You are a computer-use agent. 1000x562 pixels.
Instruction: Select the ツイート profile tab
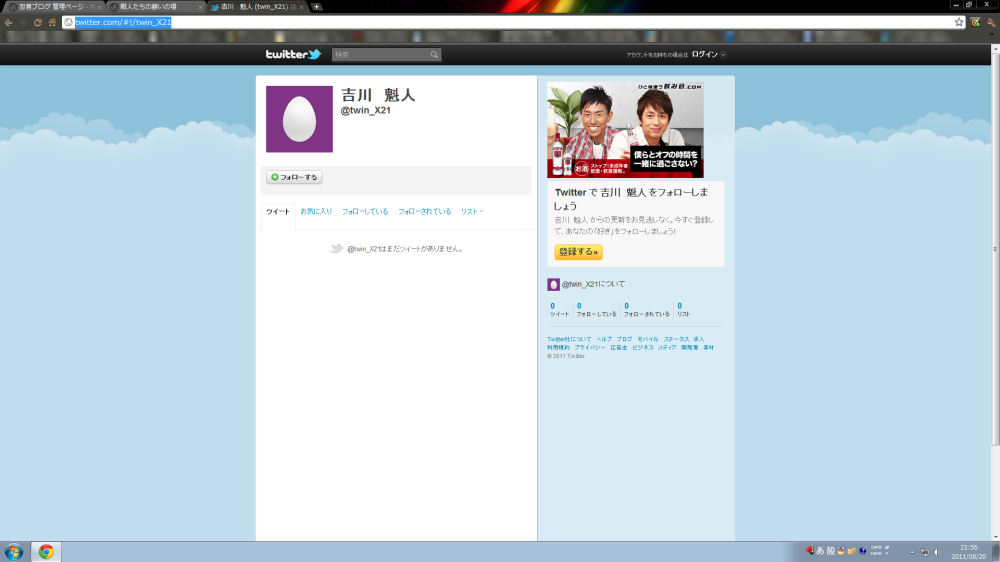tap(277, 212)
